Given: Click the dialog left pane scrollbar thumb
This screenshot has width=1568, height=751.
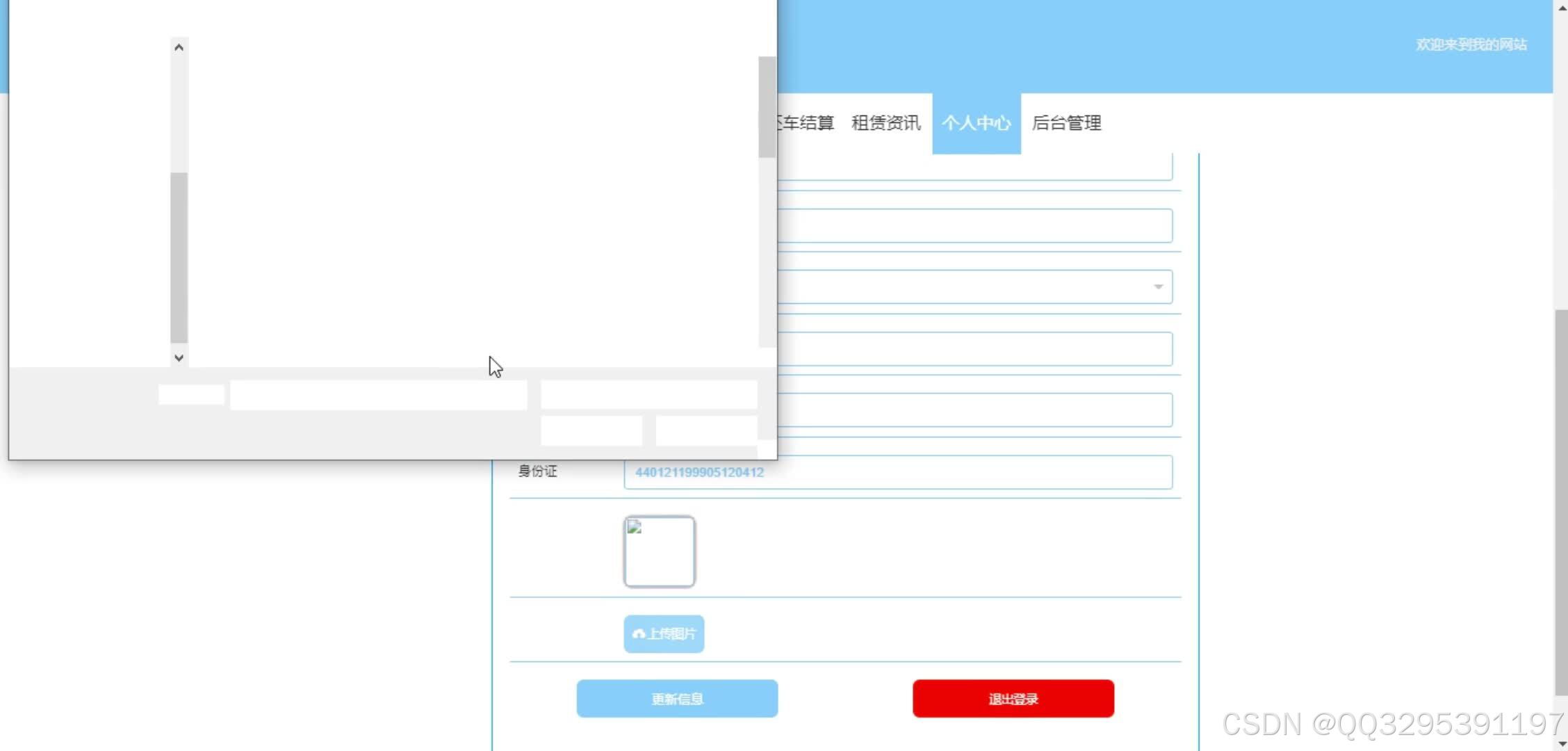Looking at the screenshot, I should point(179,257).
